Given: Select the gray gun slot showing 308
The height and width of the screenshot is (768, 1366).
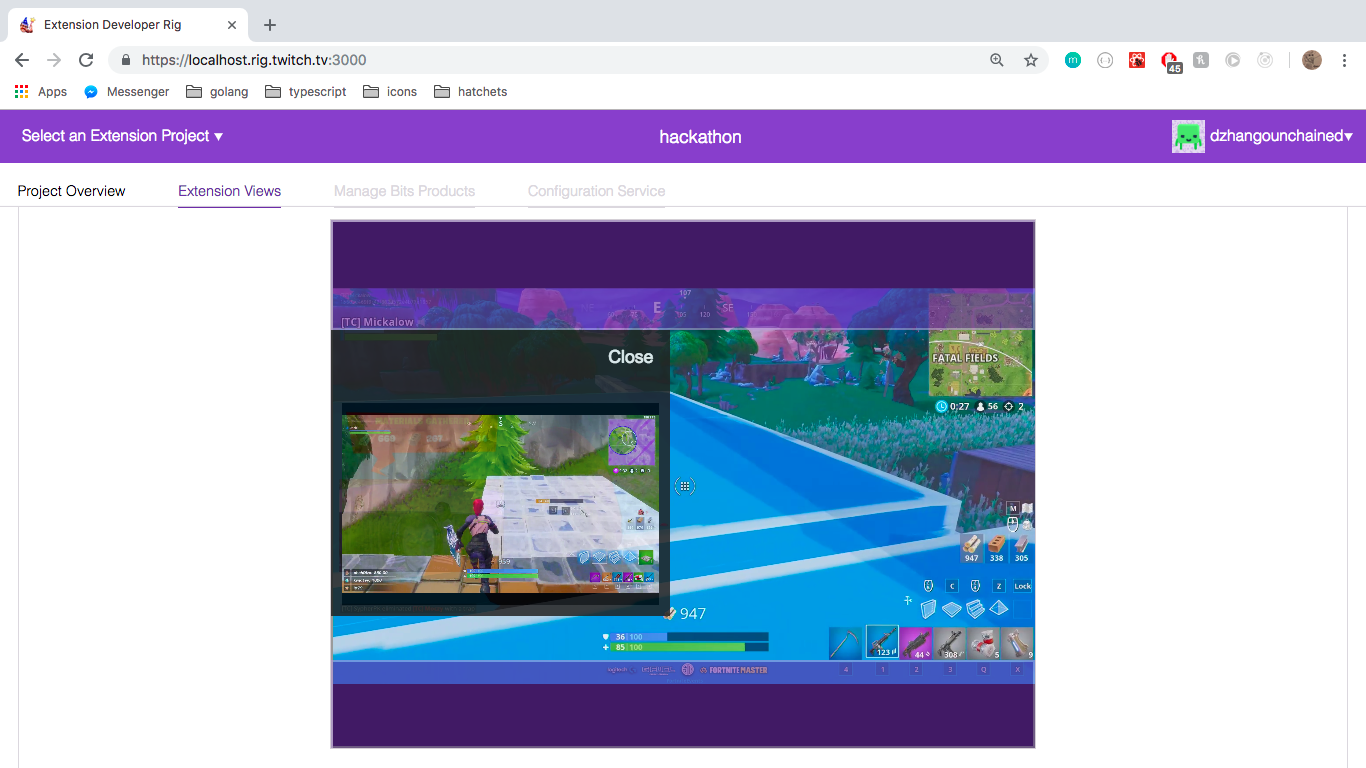Looking at the screenshot, I should [x=949, y=642].
